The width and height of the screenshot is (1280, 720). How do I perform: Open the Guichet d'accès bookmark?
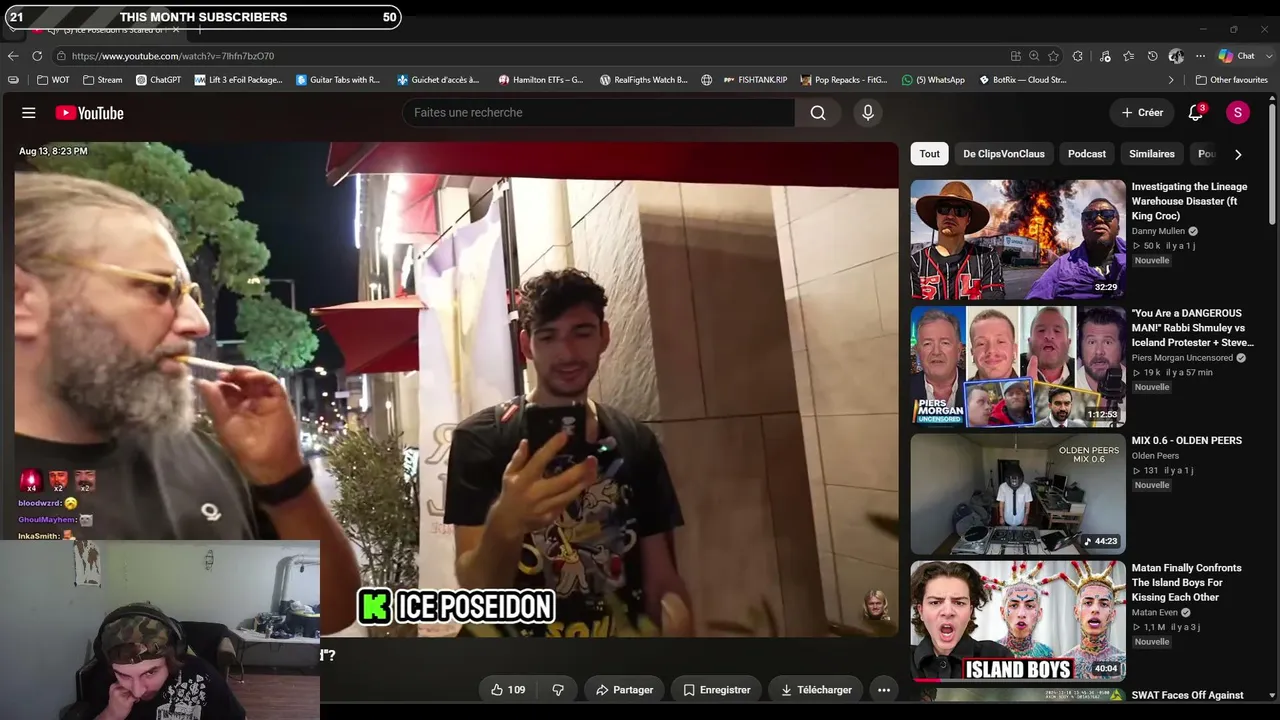click(x=438, y=80)
